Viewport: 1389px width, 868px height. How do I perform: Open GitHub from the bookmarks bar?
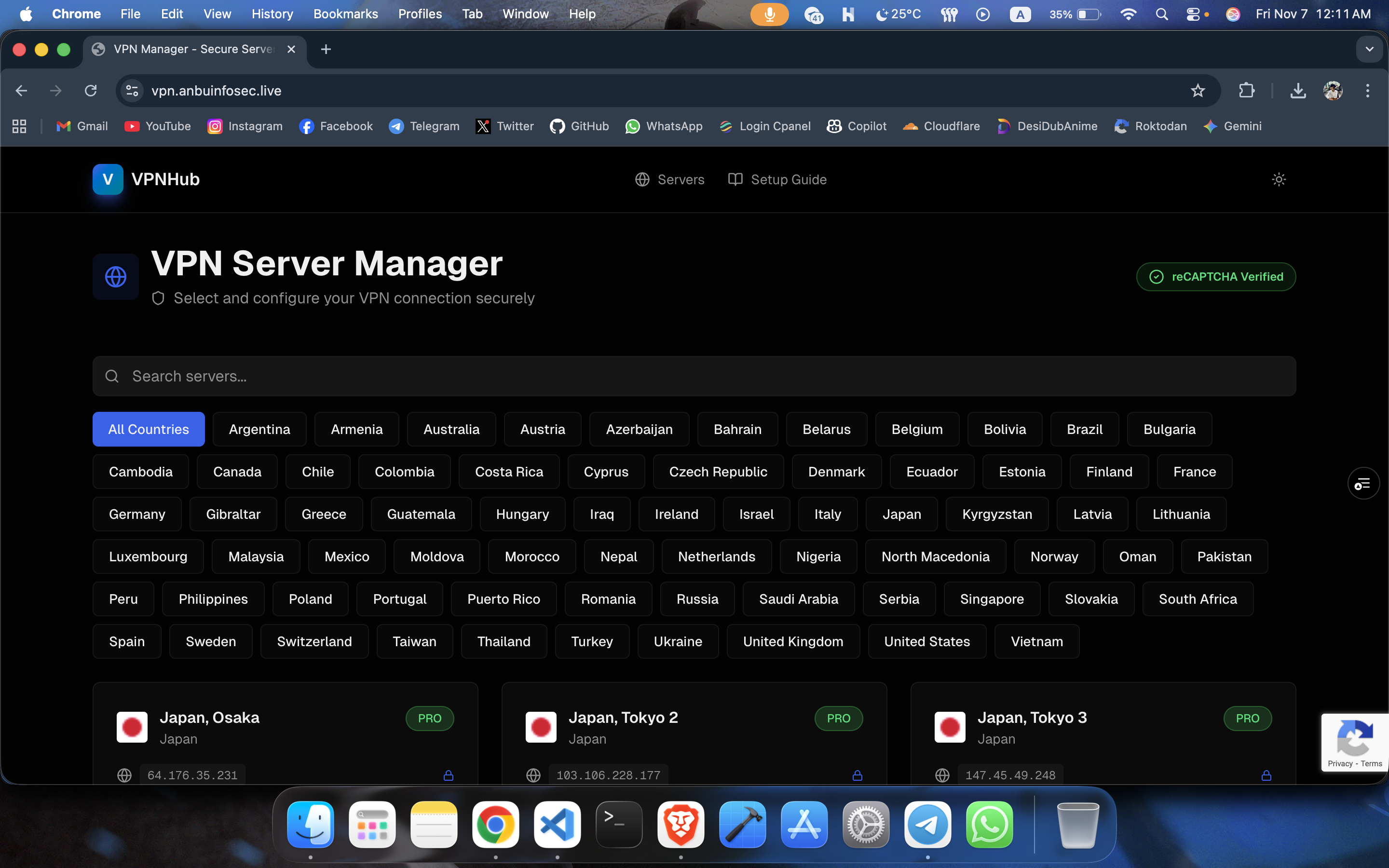click(x=579, y=126)
